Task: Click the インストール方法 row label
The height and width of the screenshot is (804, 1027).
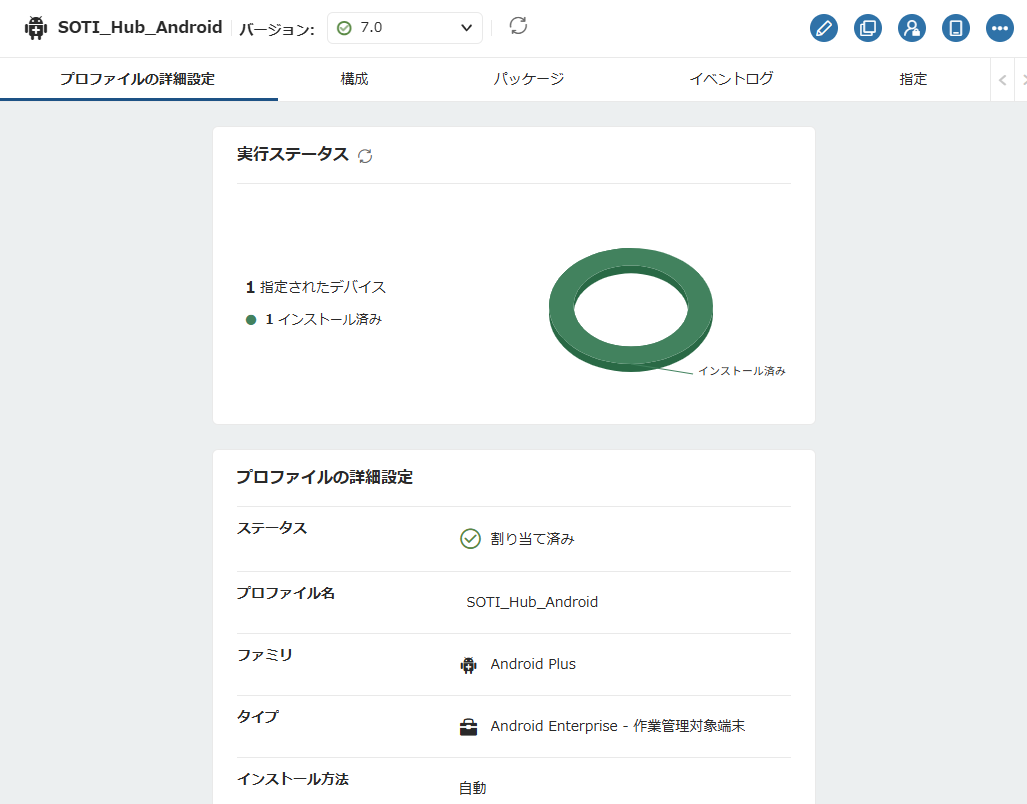Action: [293, 779]
